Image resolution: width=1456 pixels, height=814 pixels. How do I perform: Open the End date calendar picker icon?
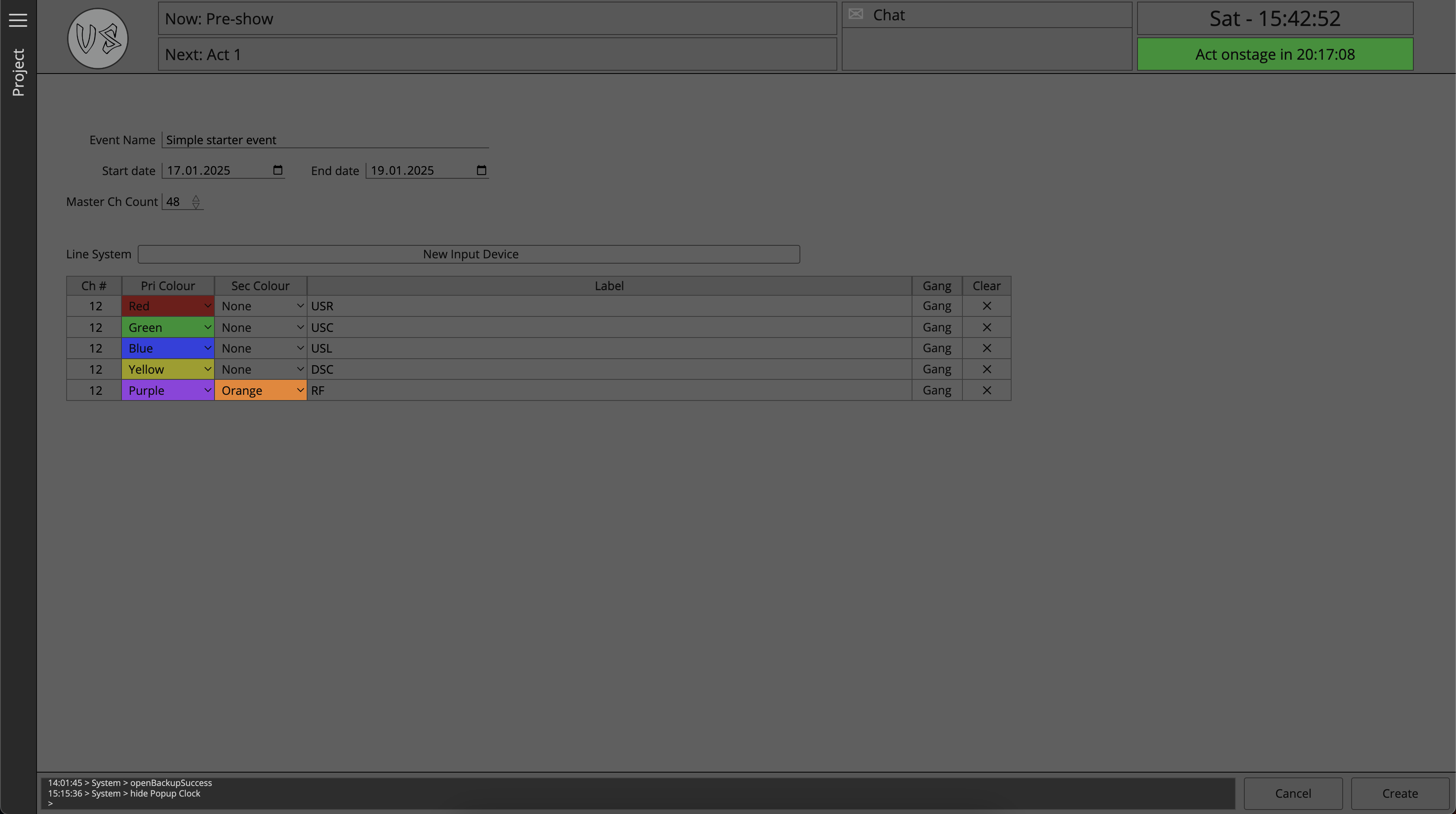[481, 170]
